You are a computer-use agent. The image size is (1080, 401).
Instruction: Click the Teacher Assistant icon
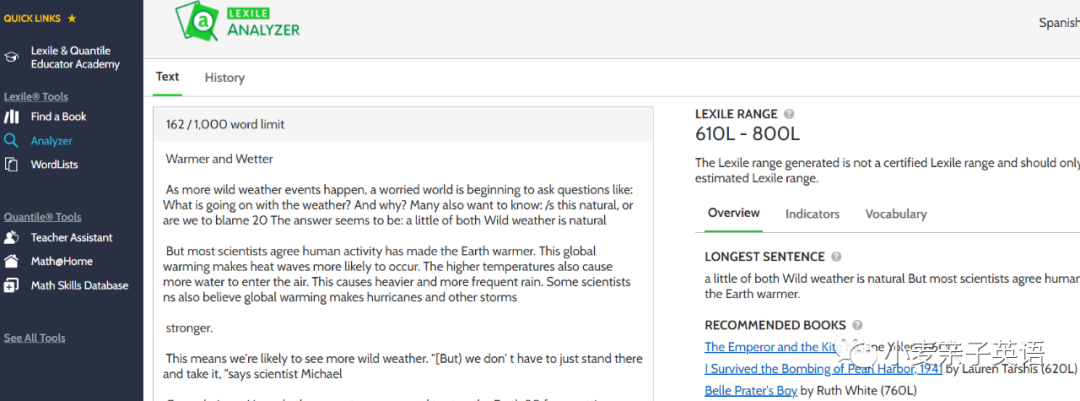point(11,238)
